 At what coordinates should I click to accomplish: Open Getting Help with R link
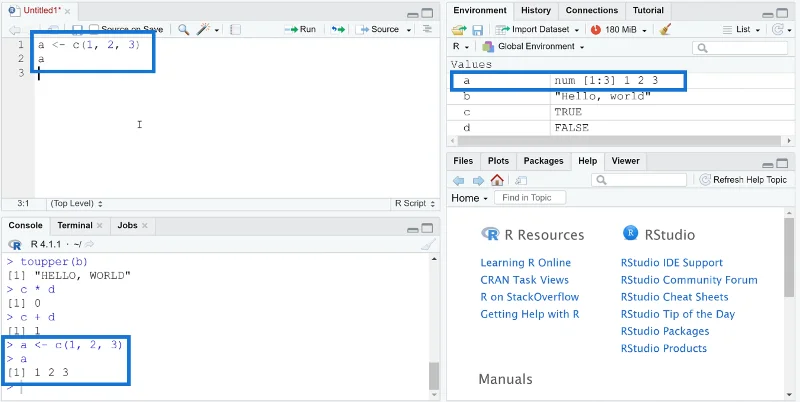click(530, 314)
